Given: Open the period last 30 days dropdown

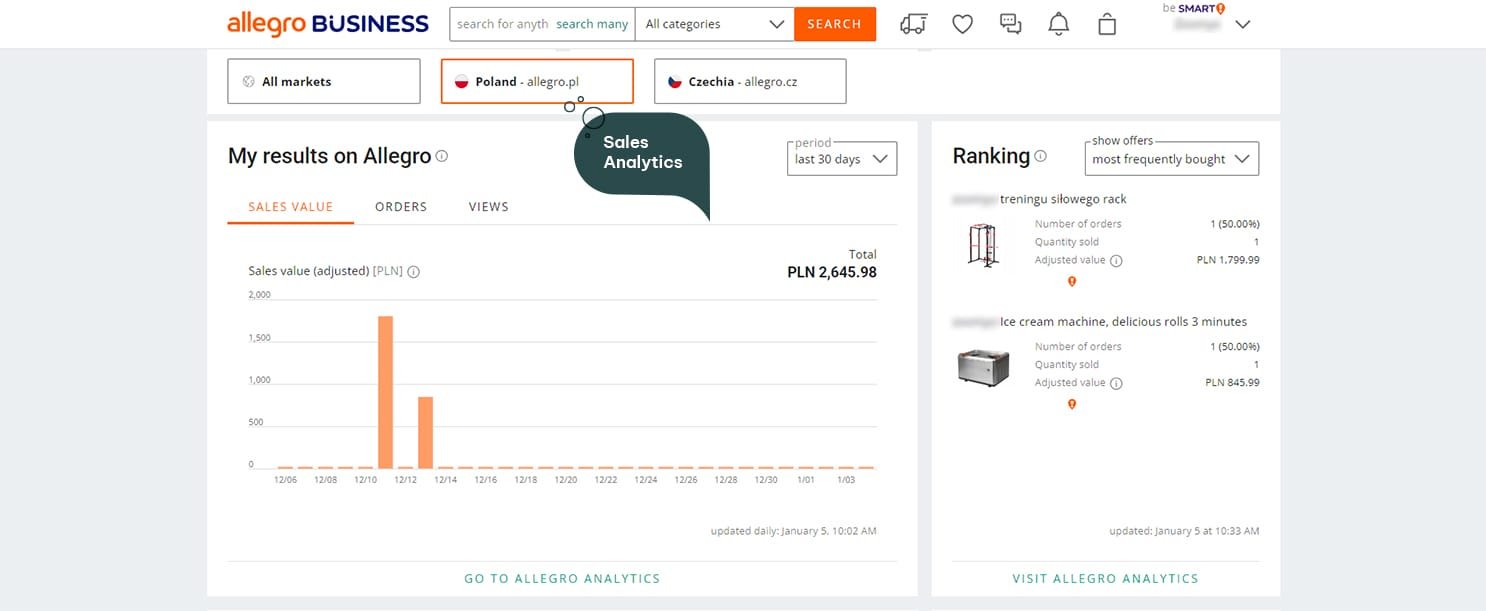Looking at the screenshot, I should tap(841, 159).
